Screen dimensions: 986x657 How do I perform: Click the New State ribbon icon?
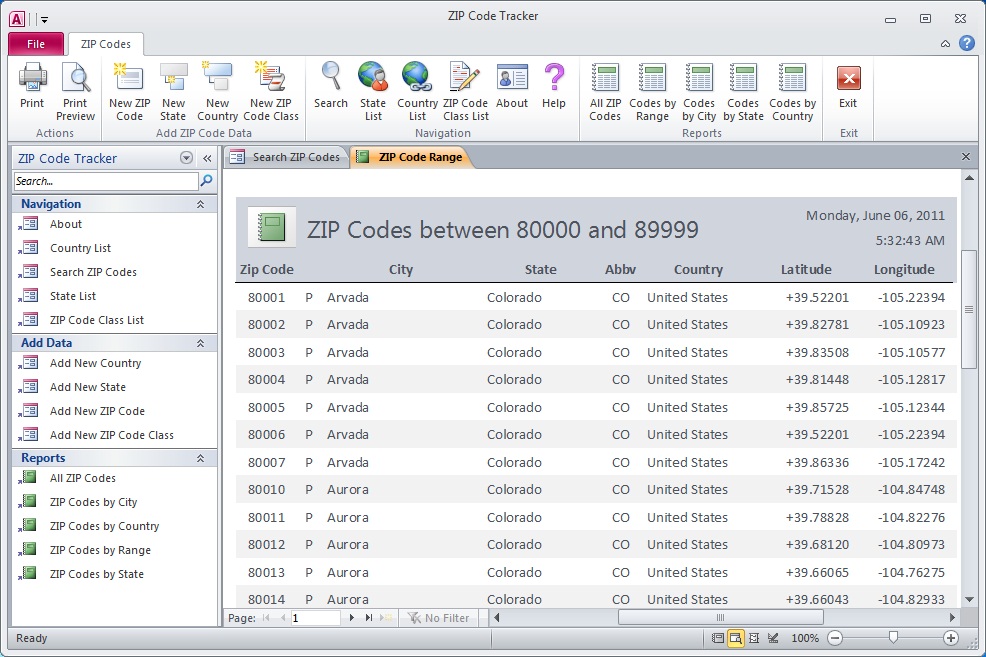click(x=173, y=77)
